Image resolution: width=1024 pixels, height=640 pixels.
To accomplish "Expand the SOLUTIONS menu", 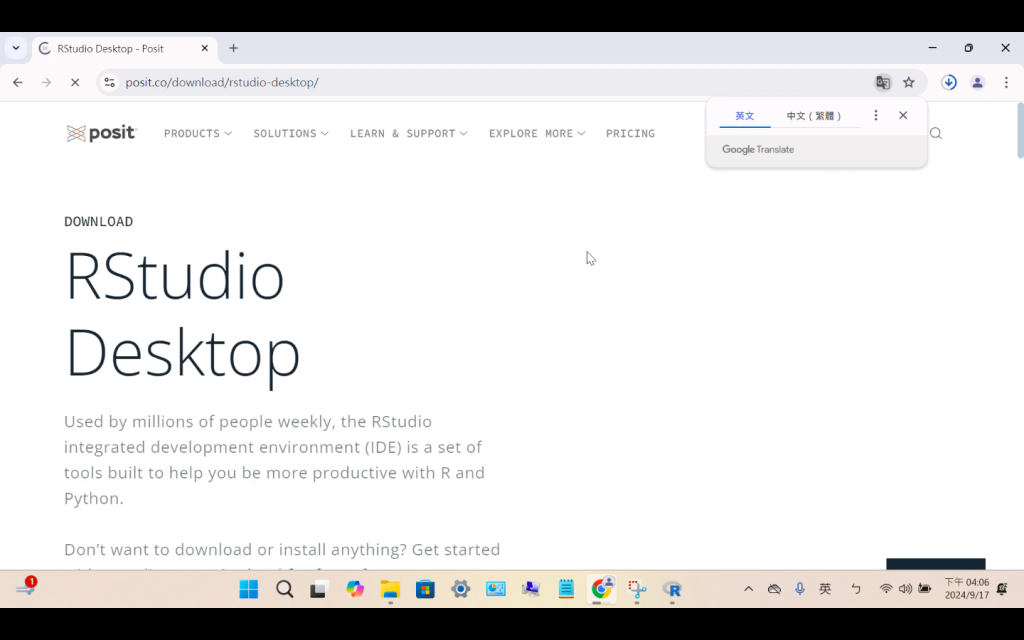I will tap(291, 133).
